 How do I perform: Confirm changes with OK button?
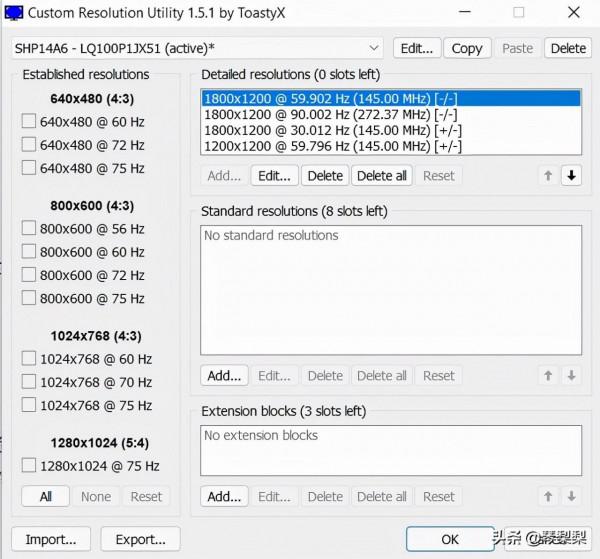pyautogui.click(x=450, y=539)
